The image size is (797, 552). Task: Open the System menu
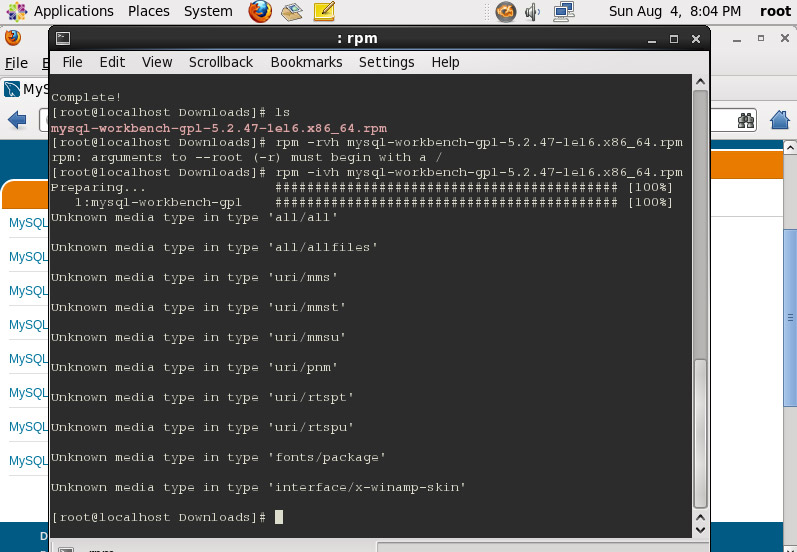pos(208,11)
